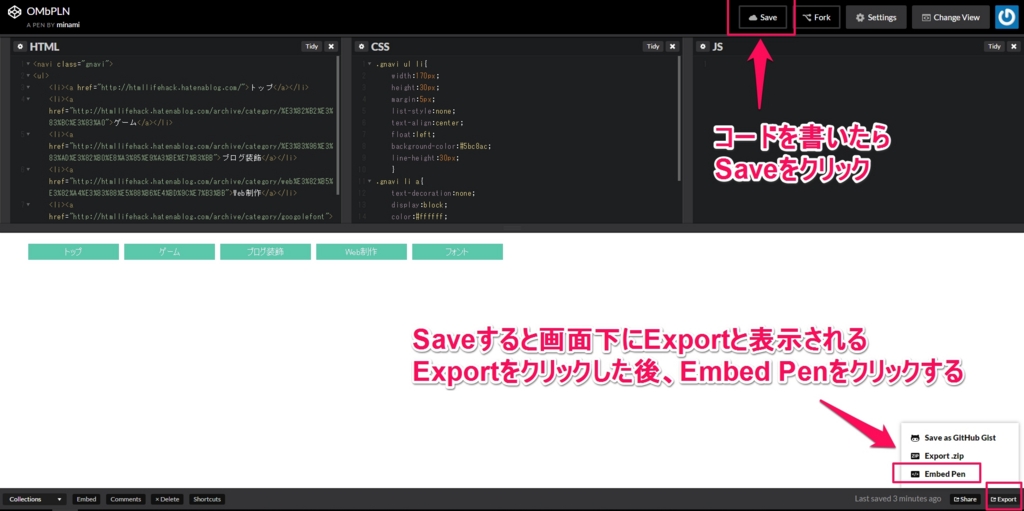The height and width of the screenshot is (511, 1024).
Task: Close the CSS editor with X
Action: coord(672,46)
